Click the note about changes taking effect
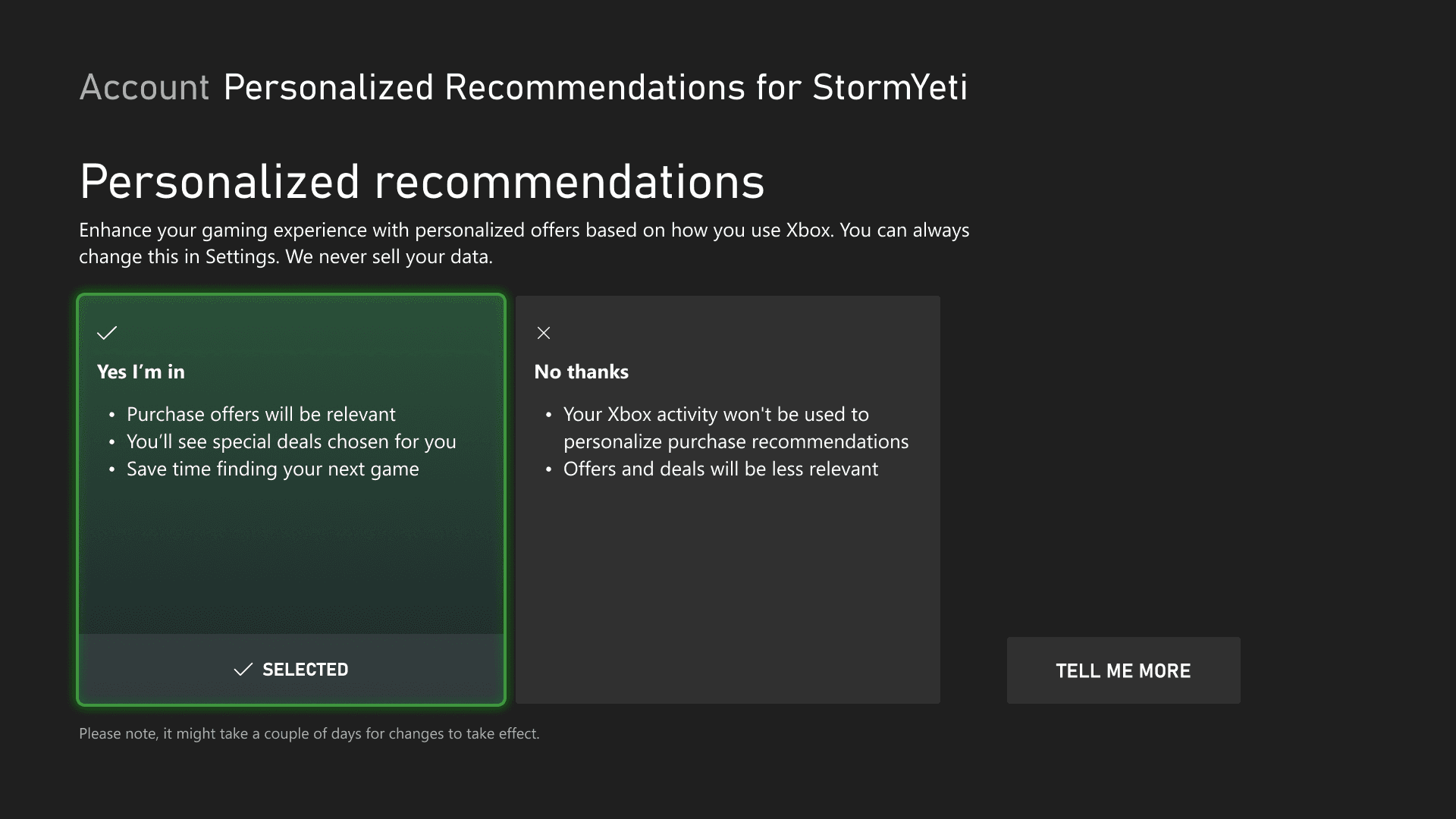This screenshot has width=1456, height=819. pos(309,733)
